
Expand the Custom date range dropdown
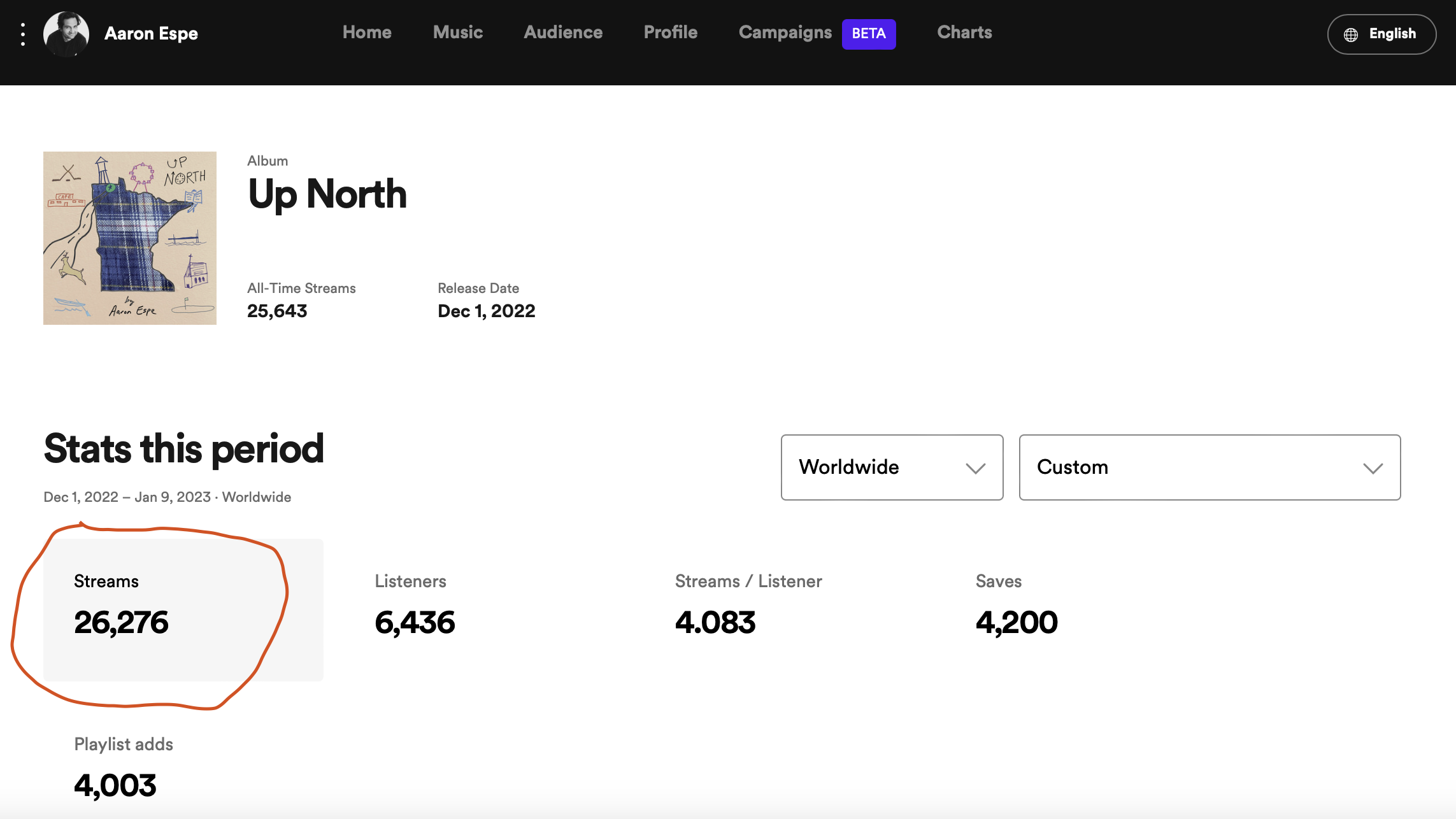pyautogui.click(x=1210, y=467)
